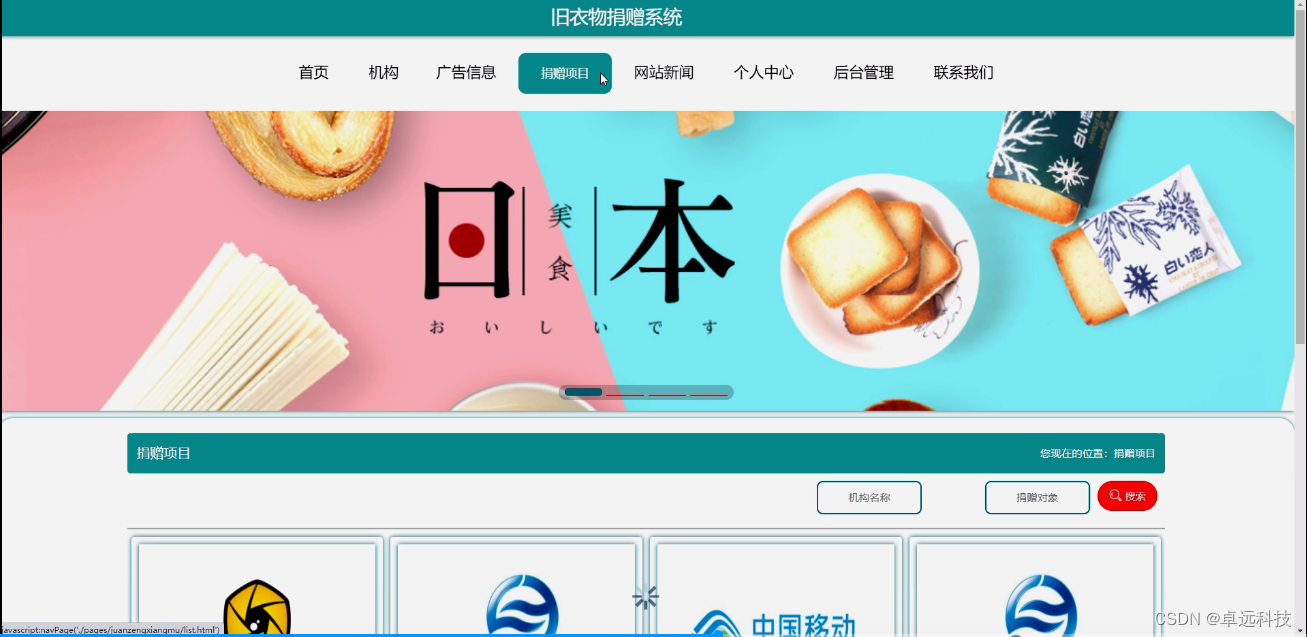Select the fourth card's blue globe logo
Viewport: 1307px width, 637px height.
1041,606
